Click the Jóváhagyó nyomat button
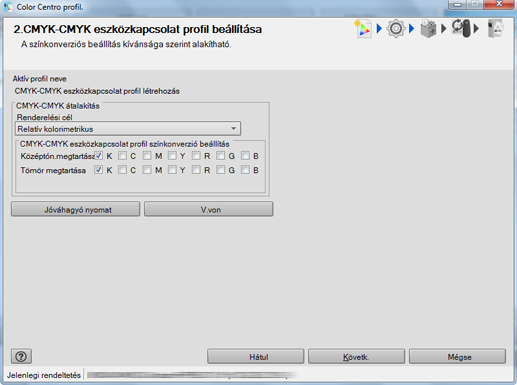The width and height of the screenshot is (517, 385). pos(76,209)
